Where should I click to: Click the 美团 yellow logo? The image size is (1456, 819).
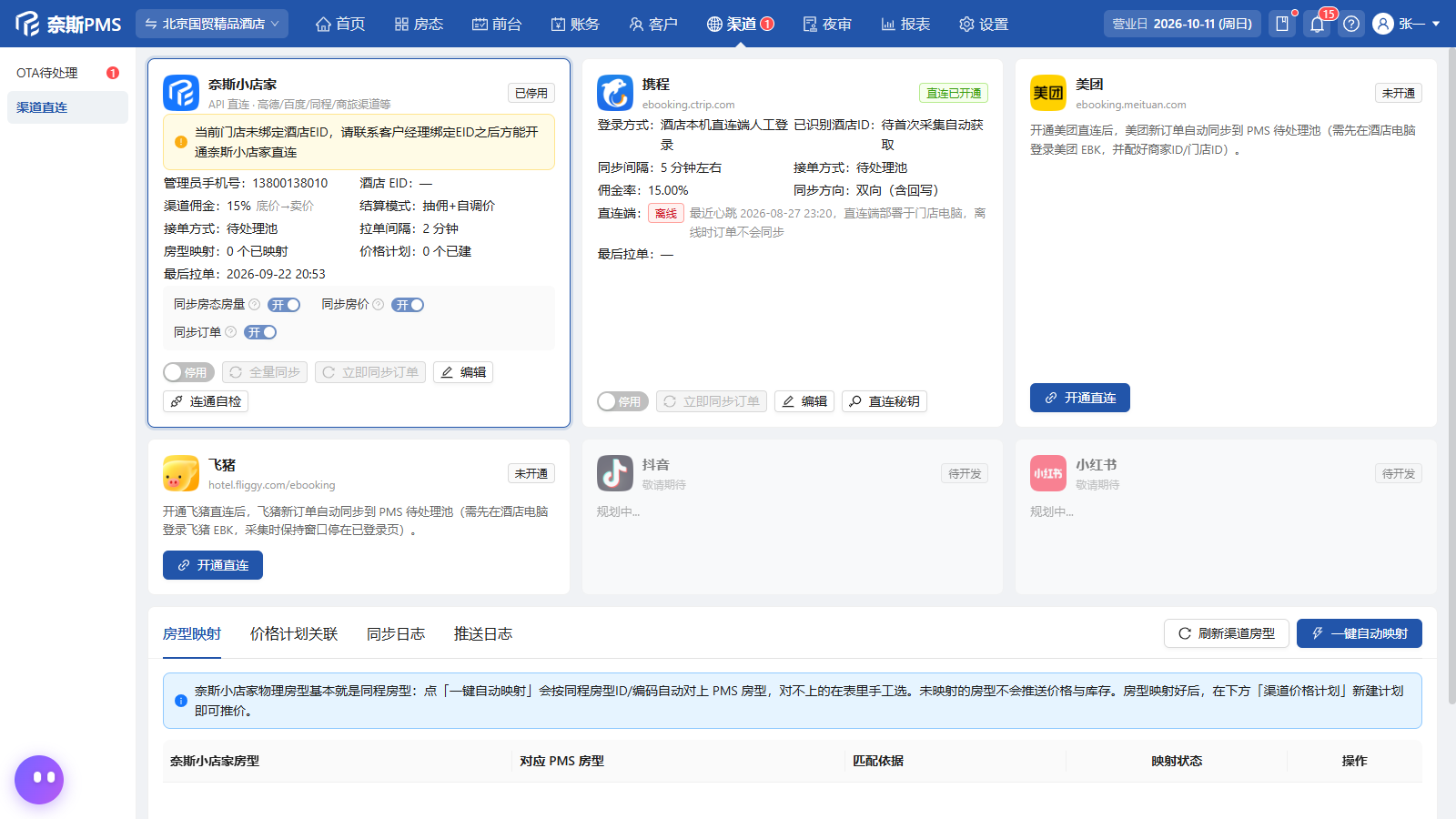[1048, 93]
